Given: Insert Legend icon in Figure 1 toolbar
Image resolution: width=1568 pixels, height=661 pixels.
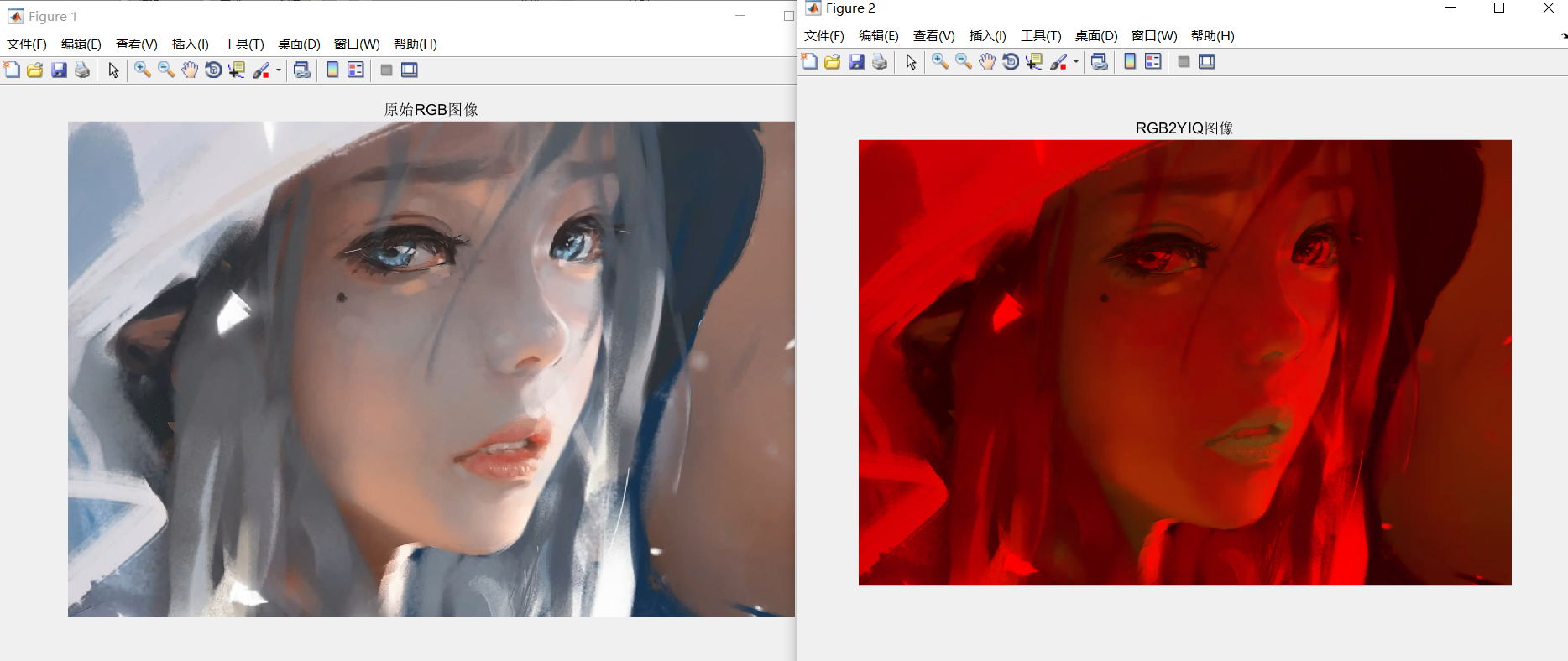Looking at the screenshot, I should (356, 70).
